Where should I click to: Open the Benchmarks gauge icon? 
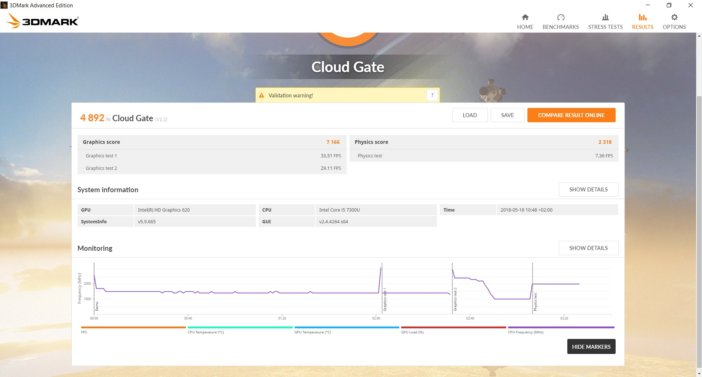pyautogui.click(x=561, y=17)
